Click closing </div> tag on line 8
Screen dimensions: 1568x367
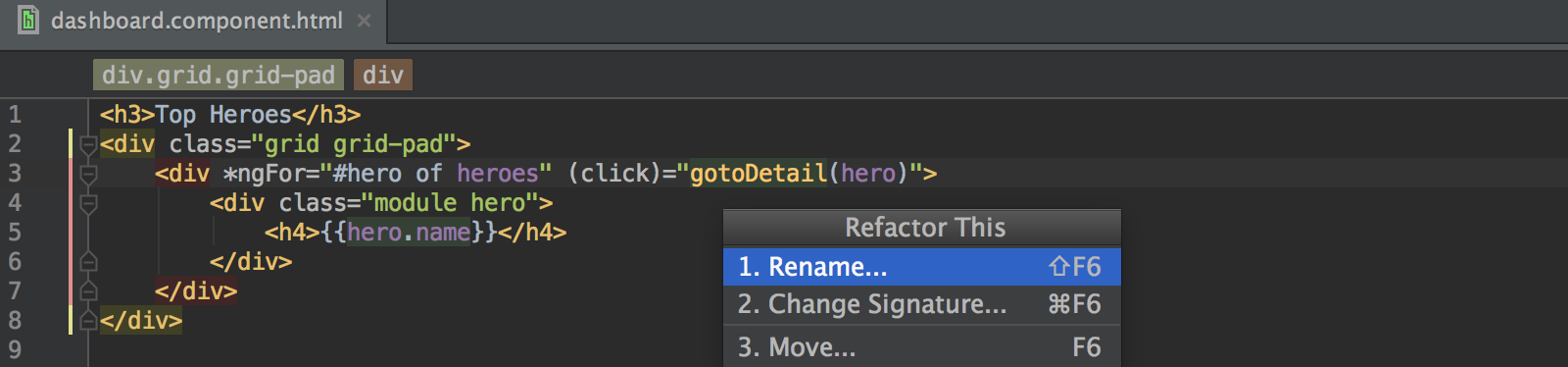140,321
